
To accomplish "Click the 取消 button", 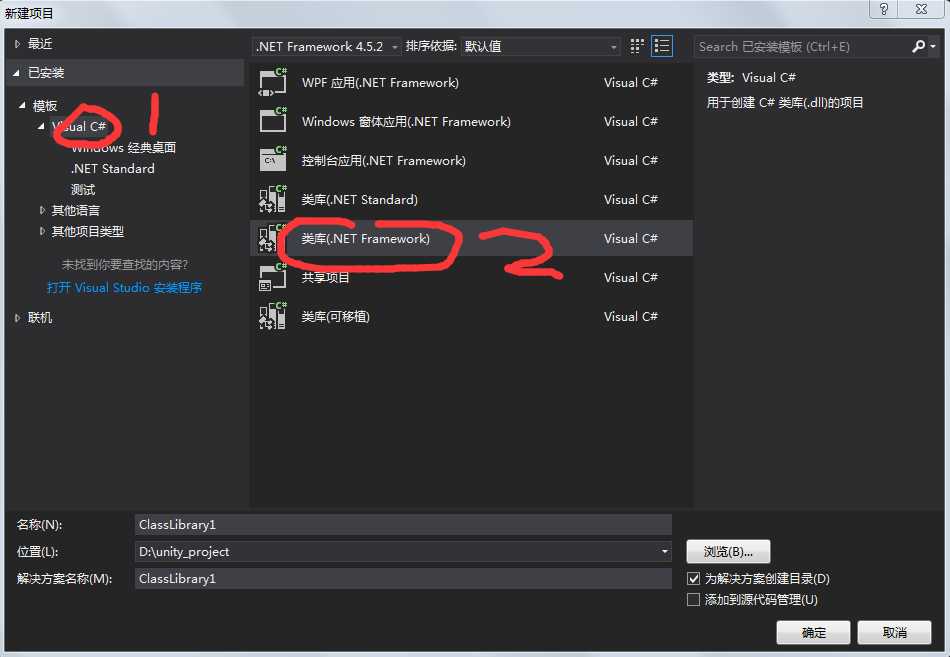I will 894,632.
